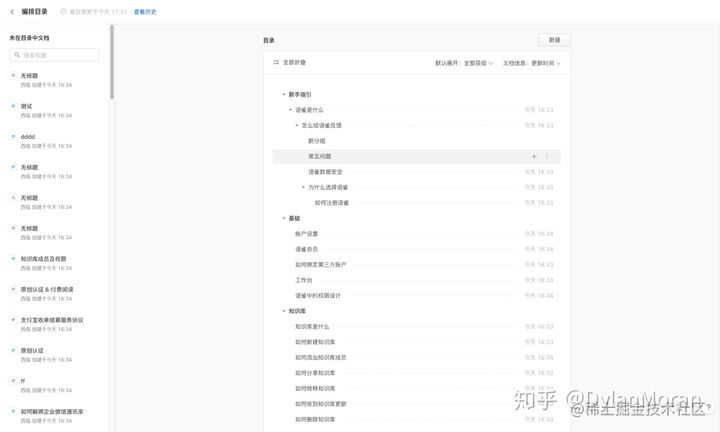Go back using the top-left arrow
The image size is (720, 432).
(12, 12)
